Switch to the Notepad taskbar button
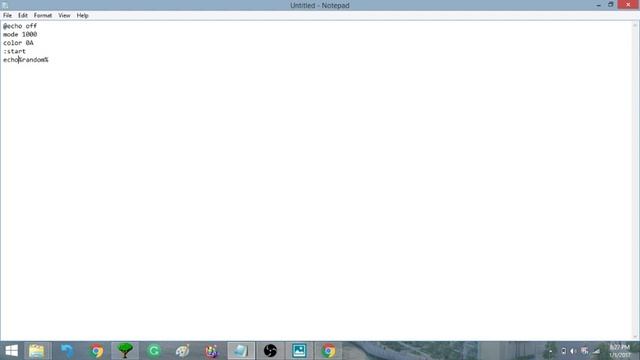 pyautogui.click(x=241, y=351)
